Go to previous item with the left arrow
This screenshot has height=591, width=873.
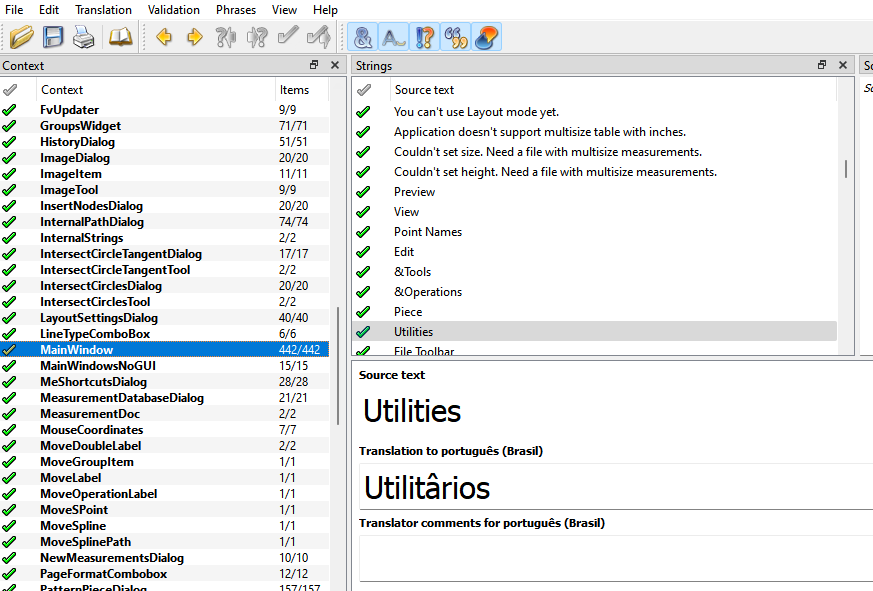point(164,38)
